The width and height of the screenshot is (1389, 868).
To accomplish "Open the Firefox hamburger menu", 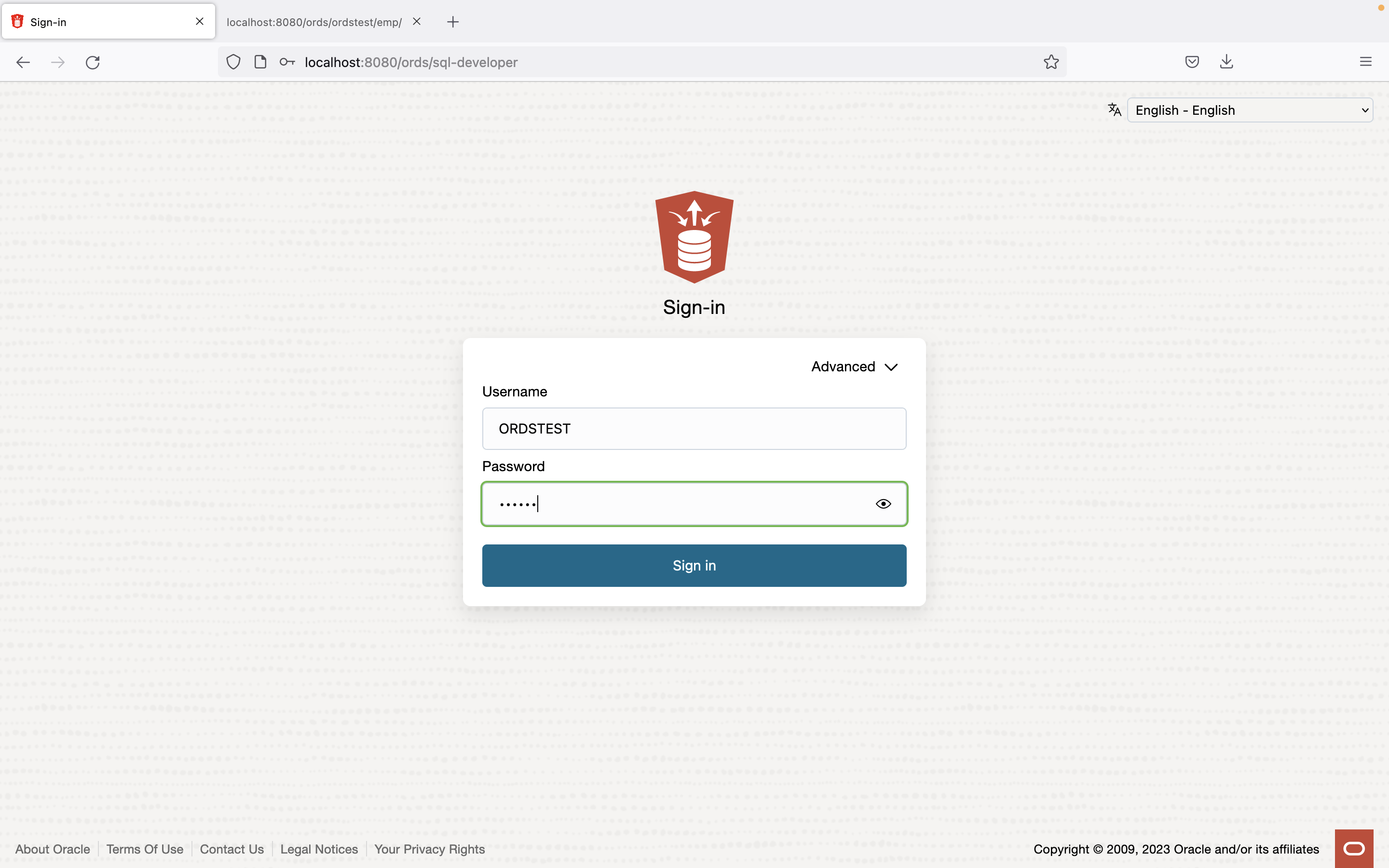I will coord(1365,62).
